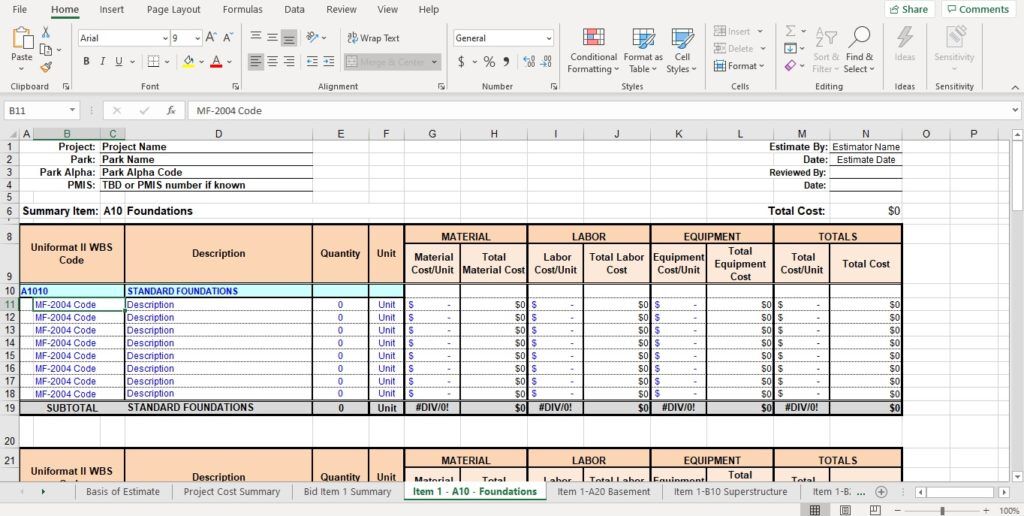Open Conditional Formatting icon

pos(593,38)
